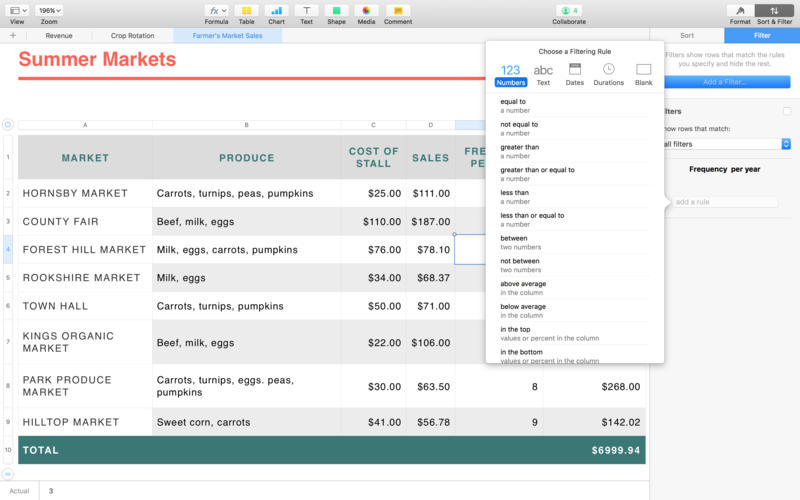The width and height of the screenshot is (800, 500).
Task: Toggle the Filters checkbox
Action: (787, 111)
